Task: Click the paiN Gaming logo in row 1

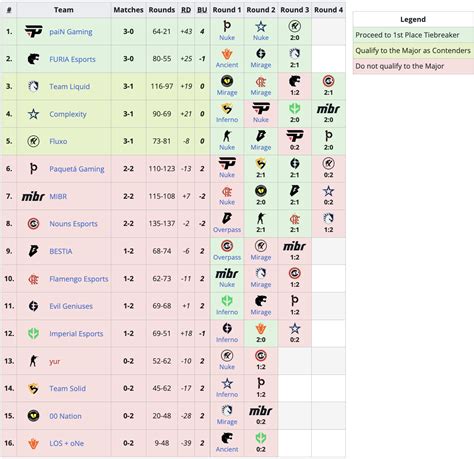Action: coord(33,32)
